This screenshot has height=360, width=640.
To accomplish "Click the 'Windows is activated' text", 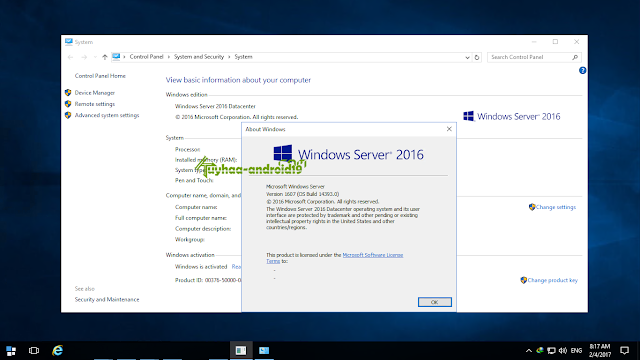I will (x=201, y=267).
